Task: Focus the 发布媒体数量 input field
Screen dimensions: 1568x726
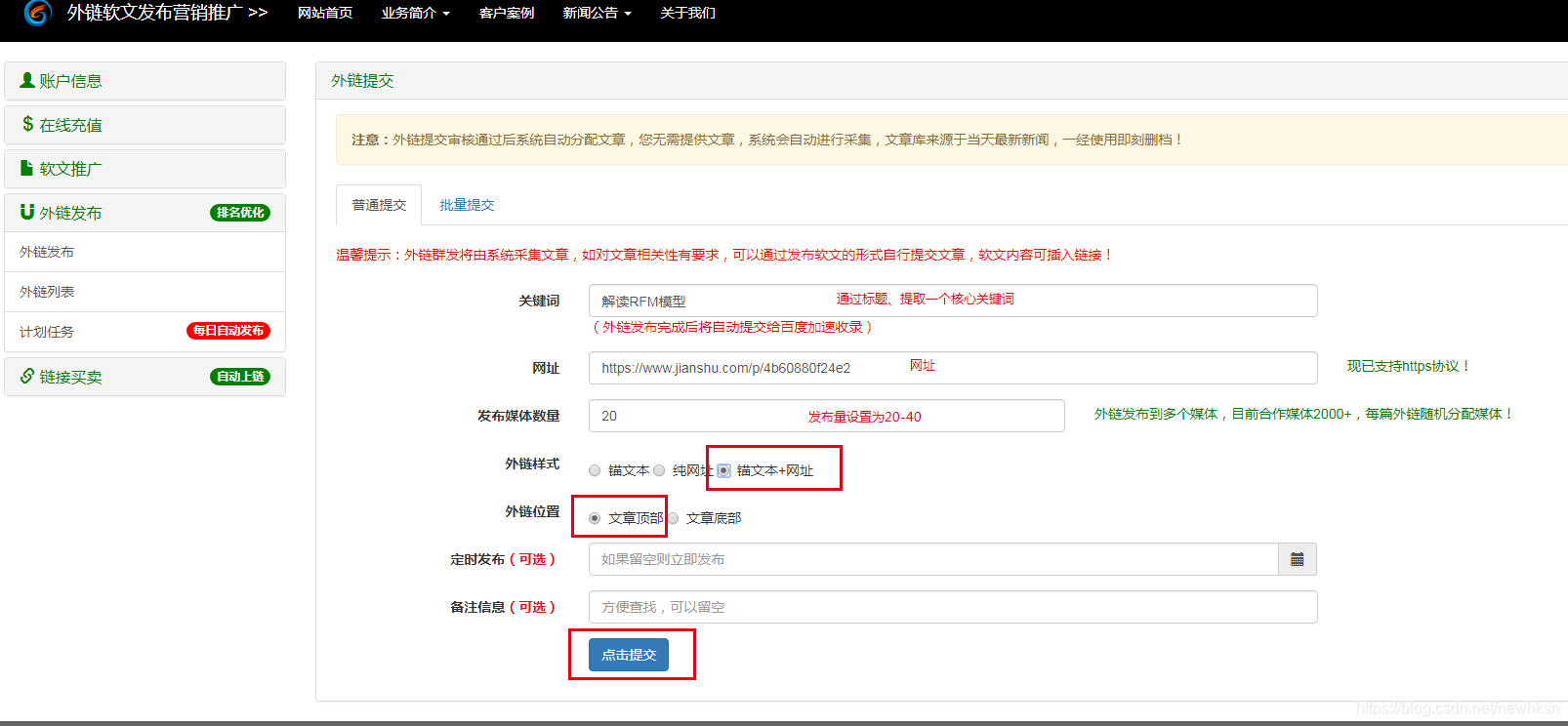Action: tap(827, 416)
